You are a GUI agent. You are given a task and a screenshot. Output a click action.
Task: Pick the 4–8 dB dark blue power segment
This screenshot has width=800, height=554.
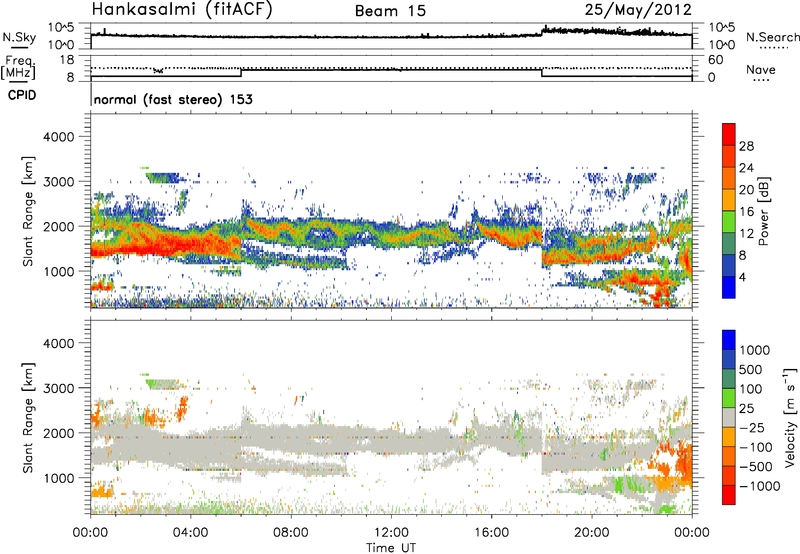coord(729,266)
